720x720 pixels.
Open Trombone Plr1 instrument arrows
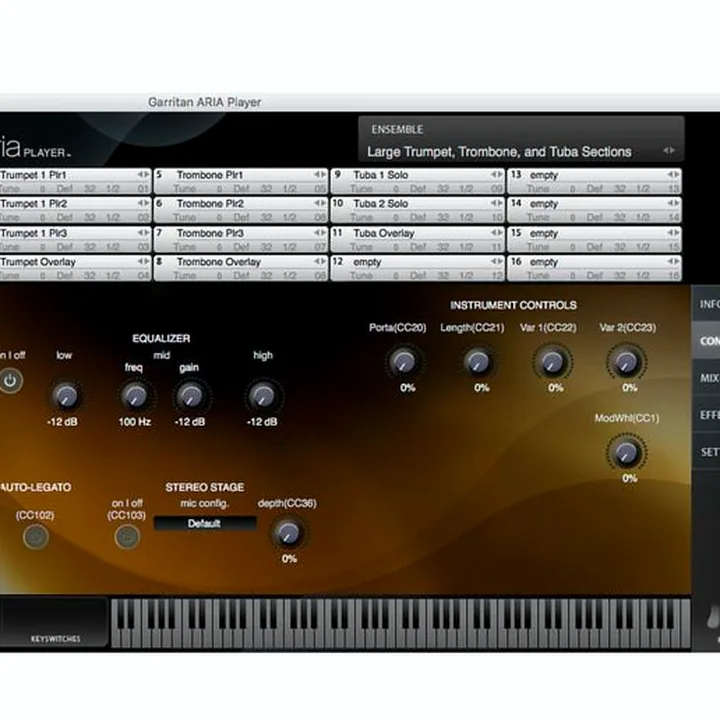(x=320, y=174)
